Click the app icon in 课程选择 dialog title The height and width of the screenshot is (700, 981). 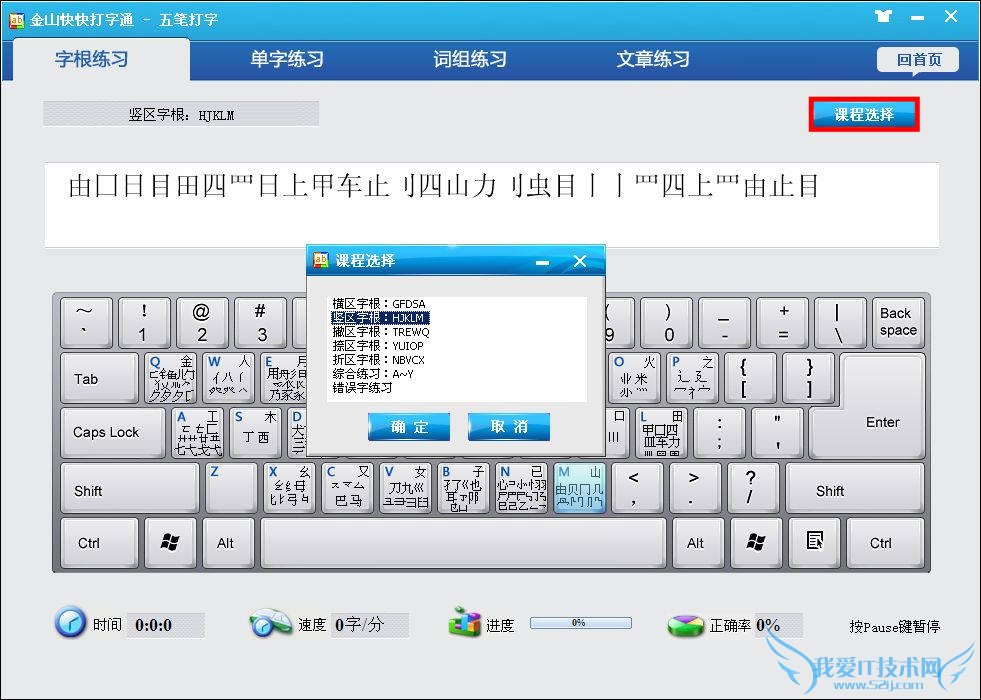point(321,260)
